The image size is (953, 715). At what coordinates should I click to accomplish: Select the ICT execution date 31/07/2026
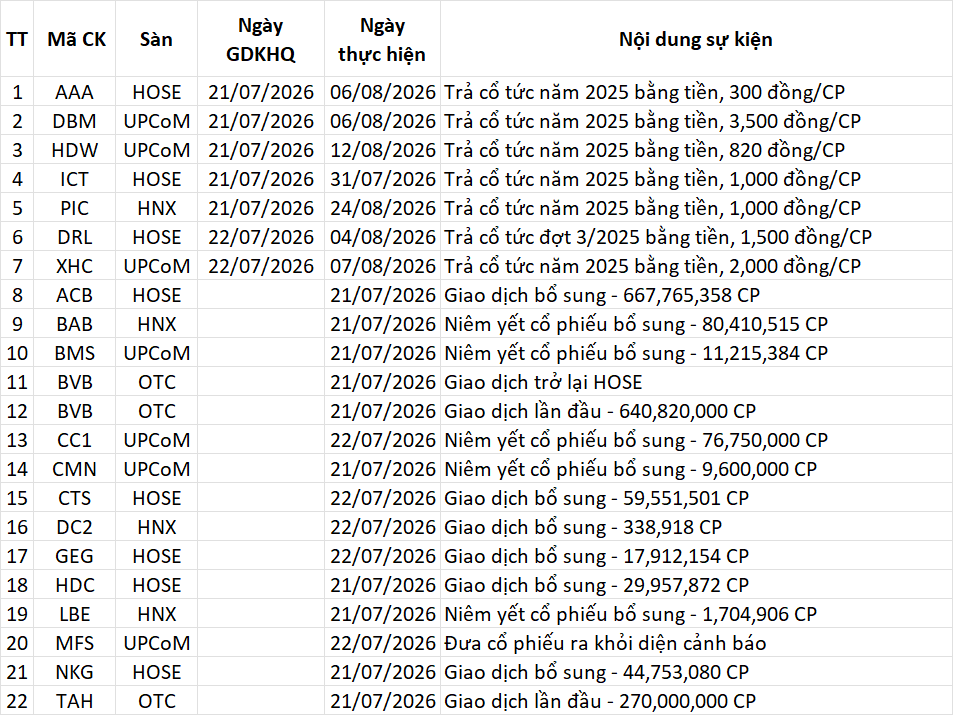coord(382,179)
